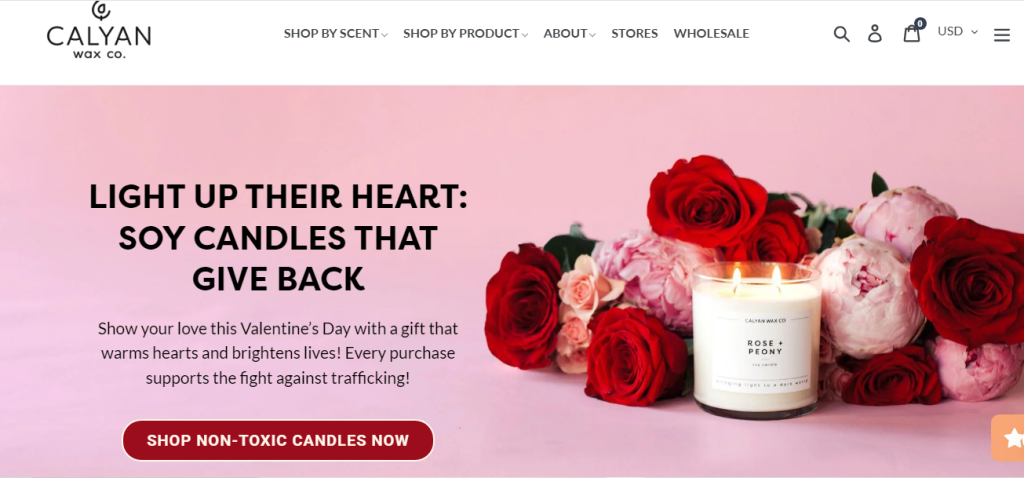Image resolution: width=1024 pixels, height=478 pixels.
Task: Open the star rewards widget
Action: pos(1009,438)
